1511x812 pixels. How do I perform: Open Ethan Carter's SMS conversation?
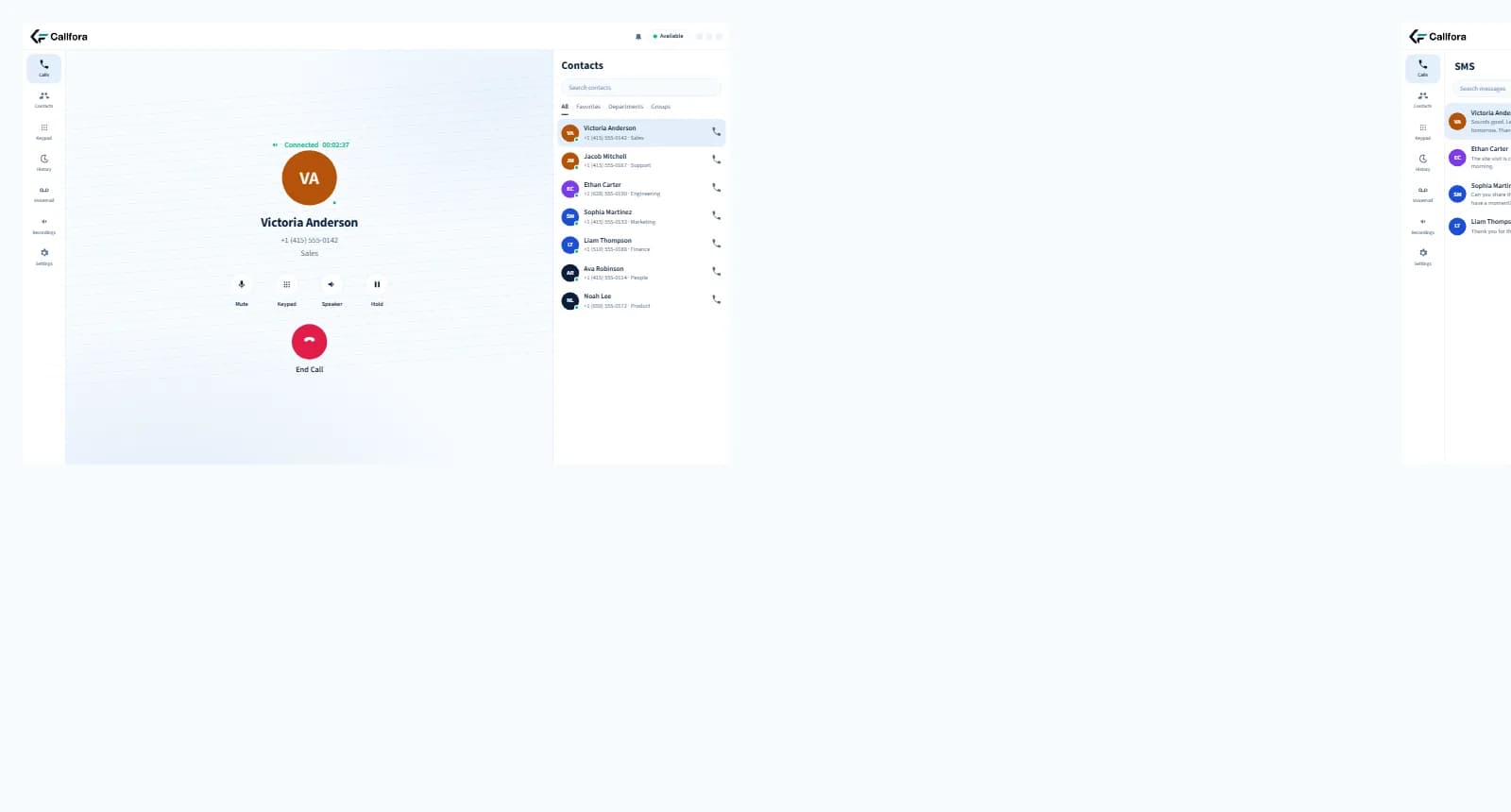1479,158
